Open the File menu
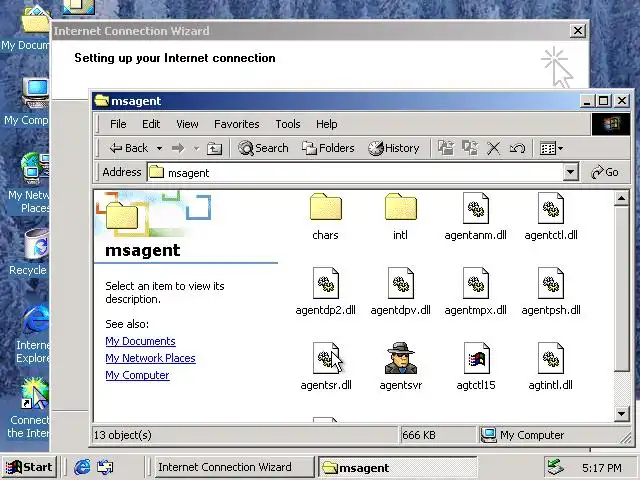Image resolution: width=640 pixels, height=480 pixels. click(x=118, y=124)
